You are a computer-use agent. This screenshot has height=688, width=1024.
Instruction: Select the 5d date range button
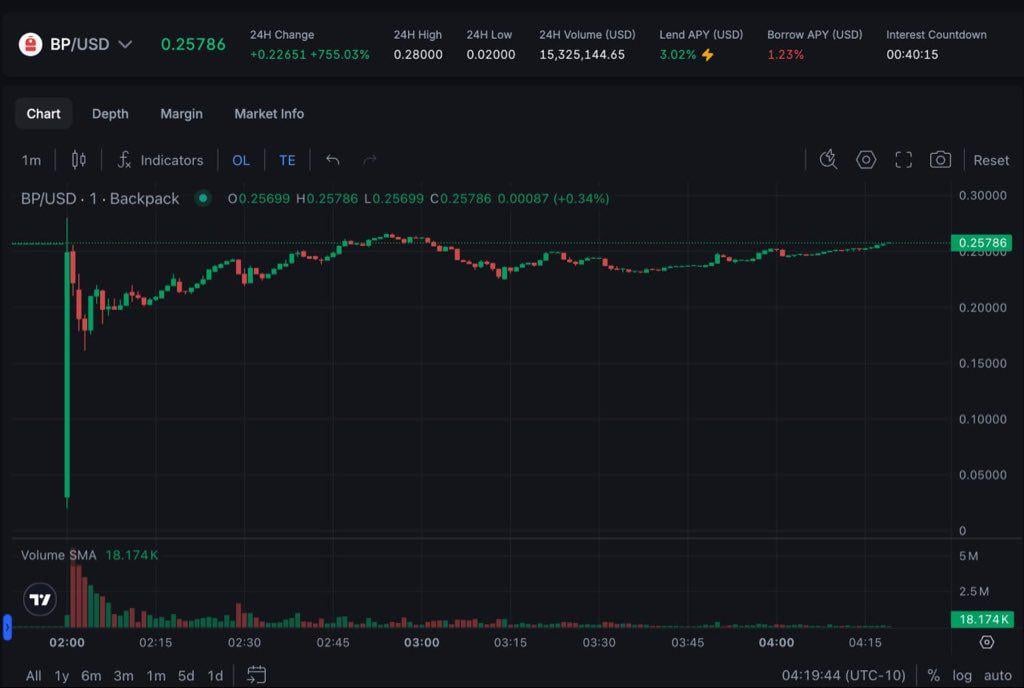[186, 675]
